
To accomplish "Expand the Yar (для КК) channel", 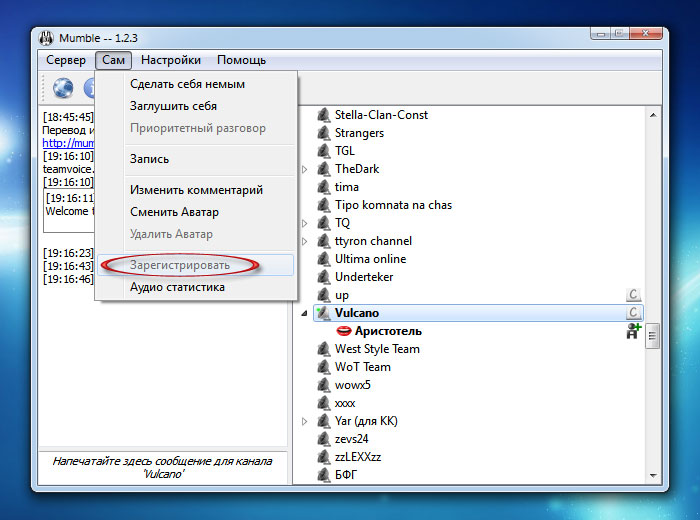I will click(x=304, y=421).
